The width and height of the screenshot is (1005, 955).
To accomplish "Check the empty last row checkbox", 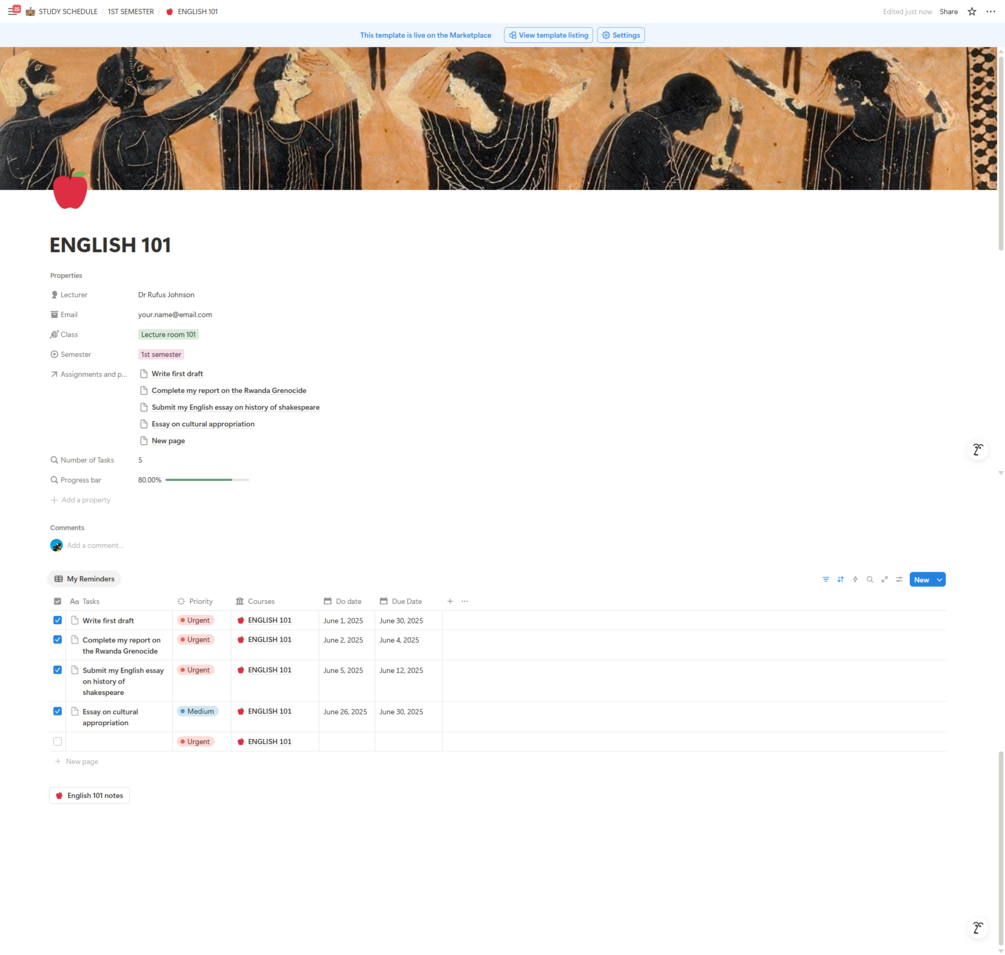I will [58, 742].
